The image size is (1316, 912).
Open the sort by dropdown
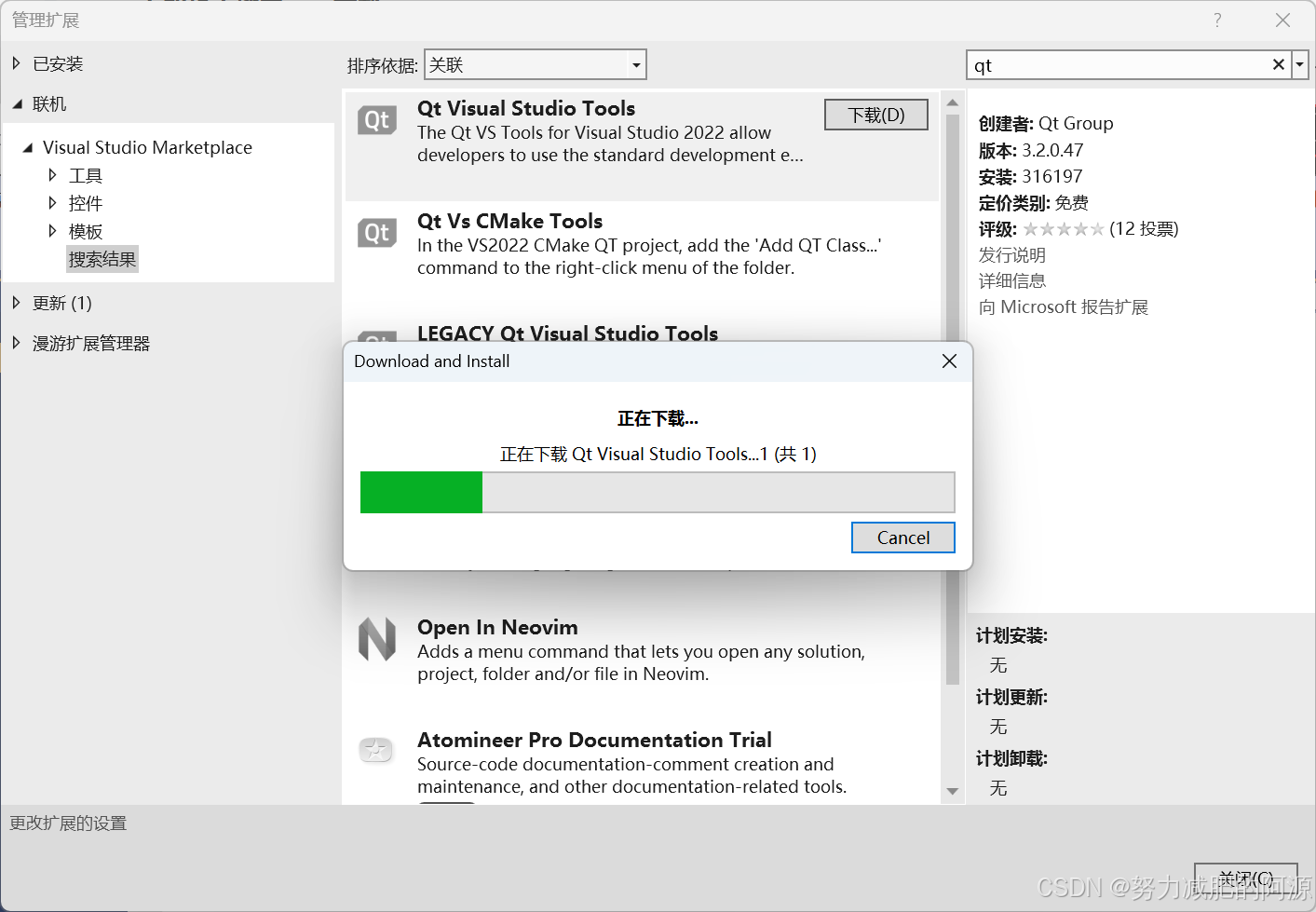coord(536,65)
